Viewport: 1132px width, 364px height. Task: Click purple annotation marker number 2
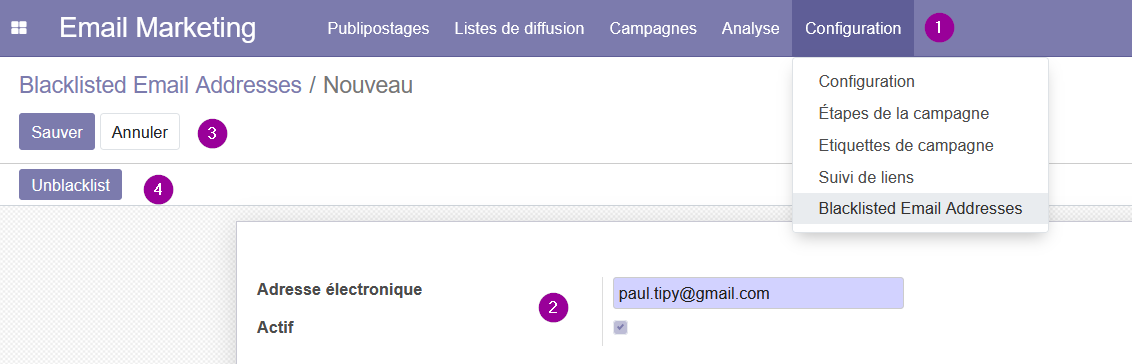[x=553, y=308]
